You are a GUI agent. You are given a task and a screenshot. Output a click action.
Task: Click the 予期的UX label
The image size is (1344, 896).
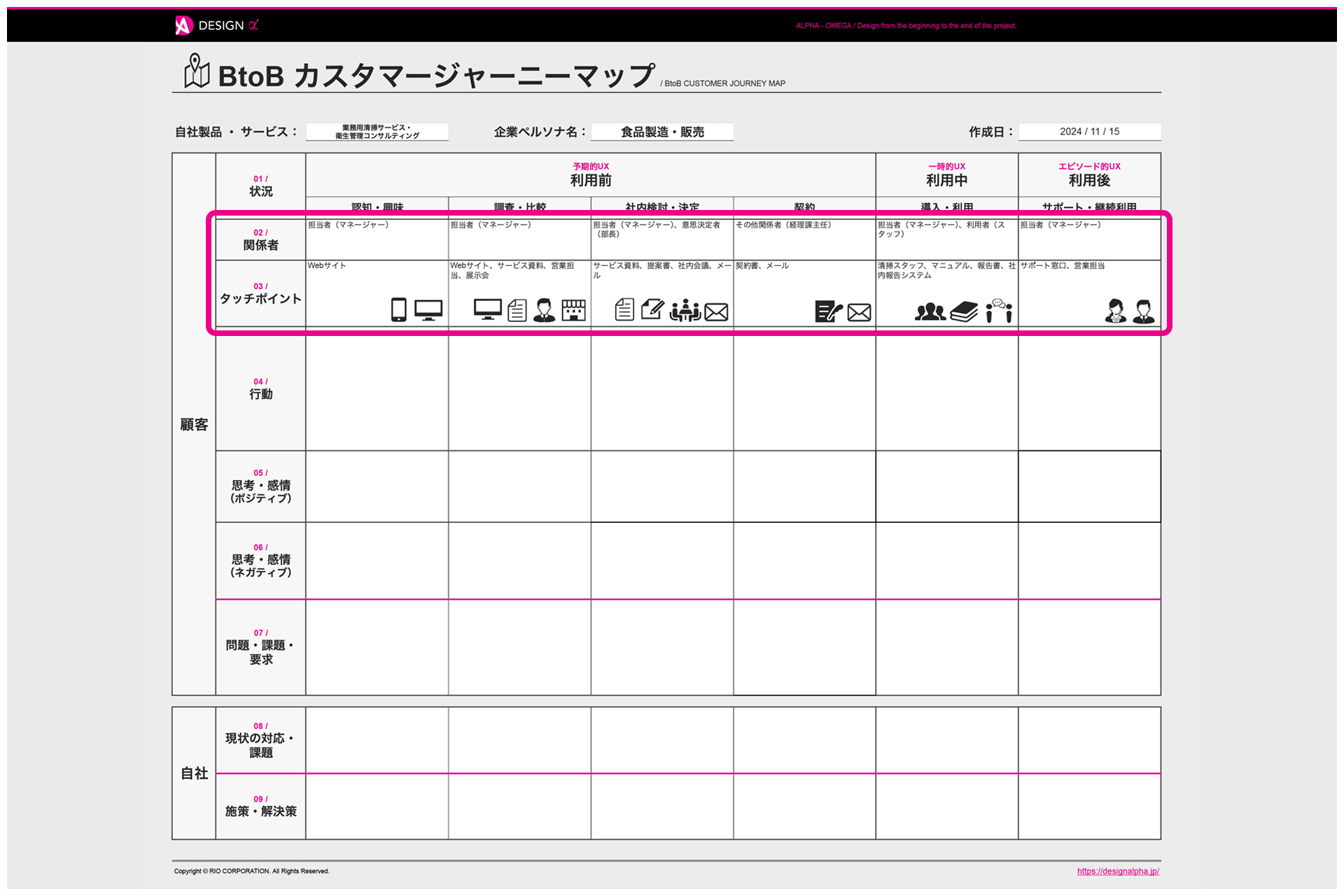[x=591, y=167]
